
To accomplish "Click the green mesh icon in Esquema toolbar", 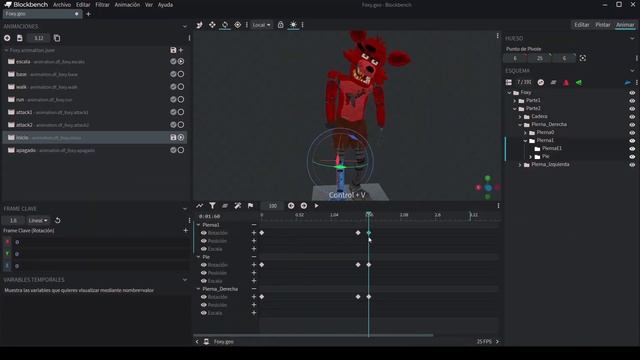I will pyautogui.click(x=578, y=82).
